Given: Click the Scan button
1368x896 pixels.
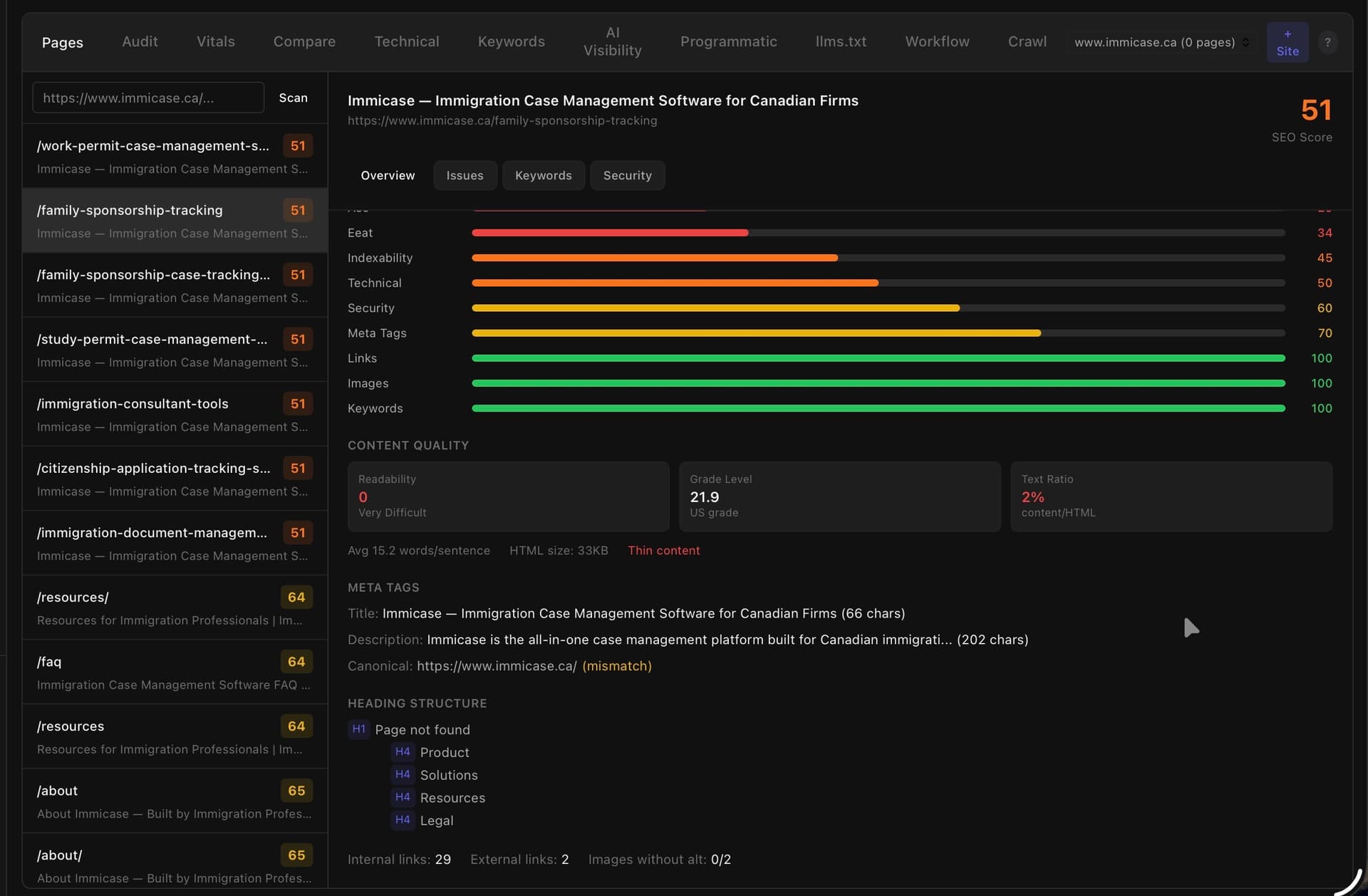Looking at the screenshot, I should point(293,98).
